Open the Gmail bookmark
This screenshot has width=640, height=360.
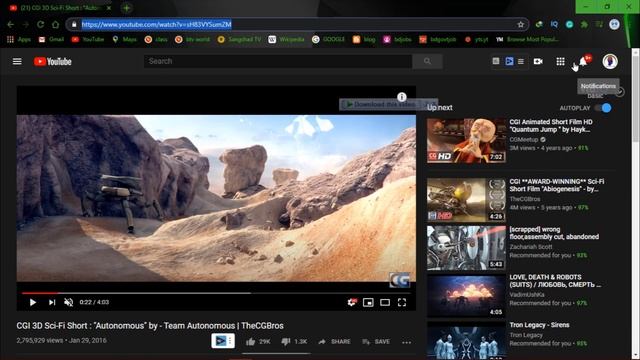(x=51, y=40)
